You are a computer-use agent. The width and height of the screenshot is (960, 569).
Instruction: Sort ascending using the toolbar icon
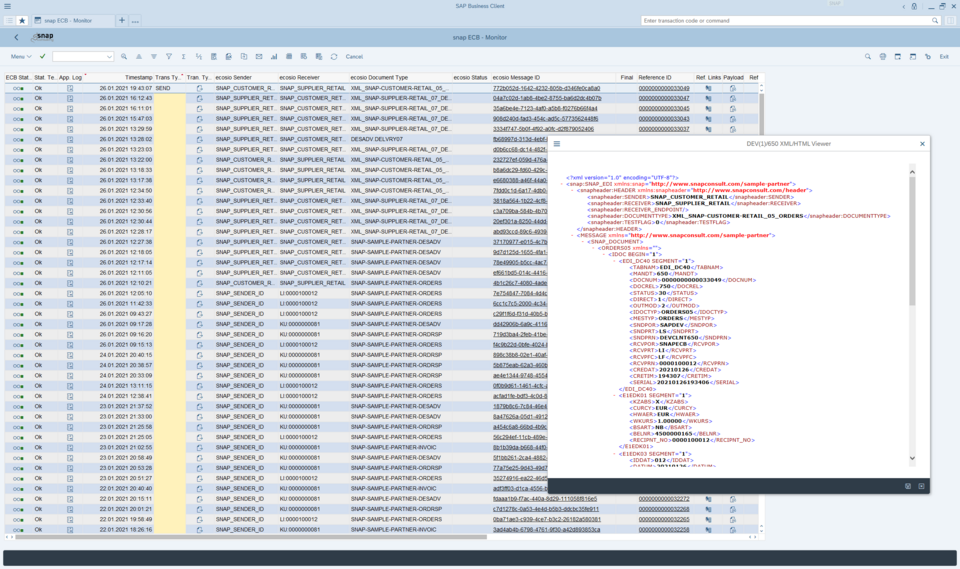click(x=139, y=56)
